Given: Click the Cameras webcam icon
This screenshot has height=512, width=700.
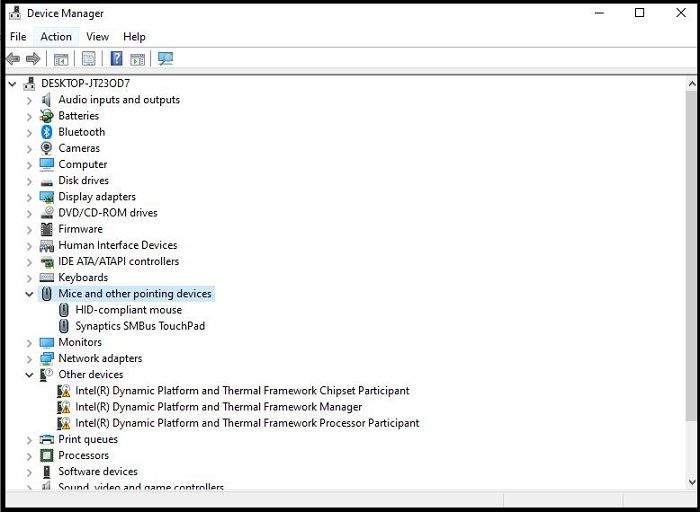Looking at the screenshot, I should pos(46,148).
